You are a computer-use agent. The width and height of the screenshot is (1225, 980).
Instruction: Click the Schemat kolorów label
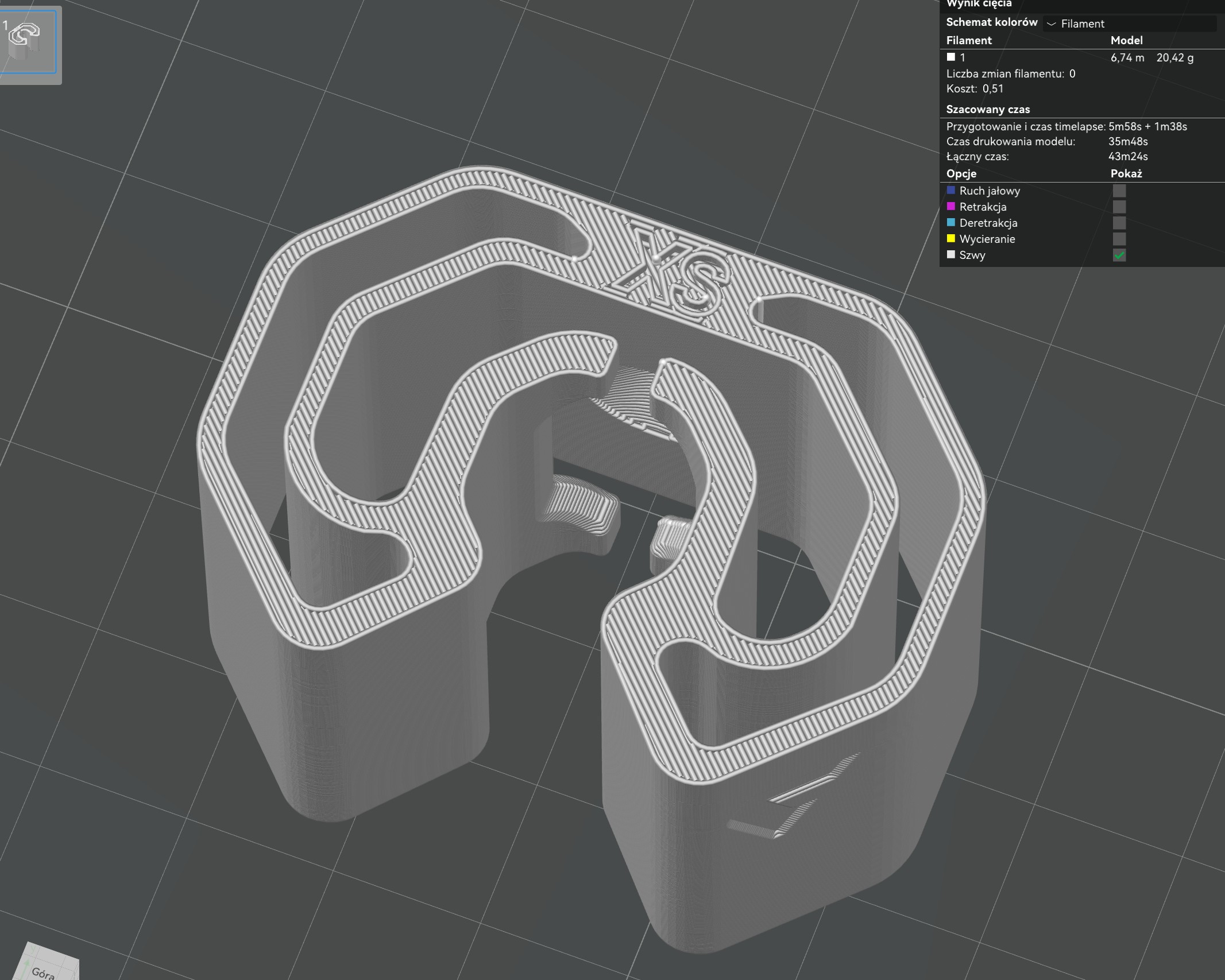tap(992, 22)
